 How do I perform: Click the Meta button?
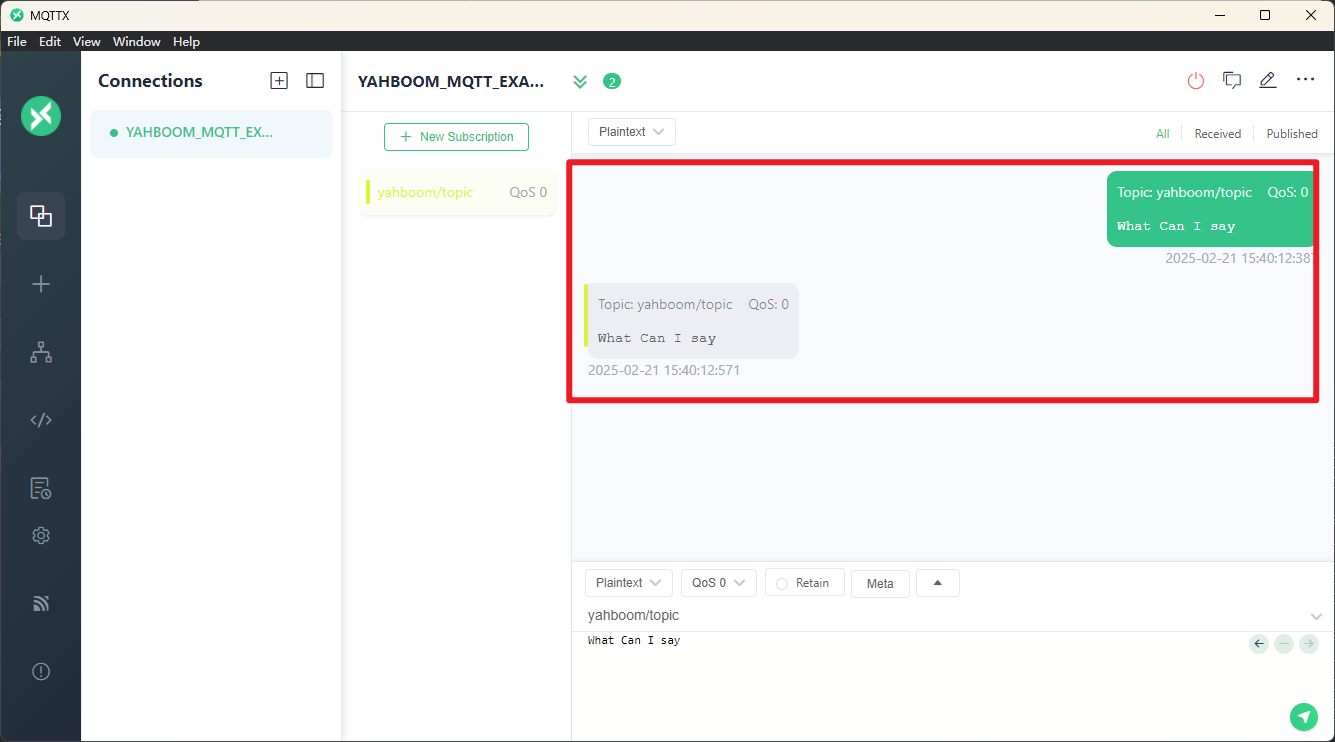(x=880, y=583)
